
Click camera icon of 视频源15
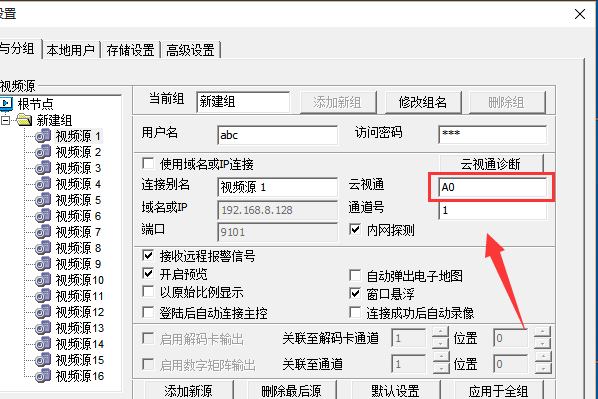coord(43,360)
